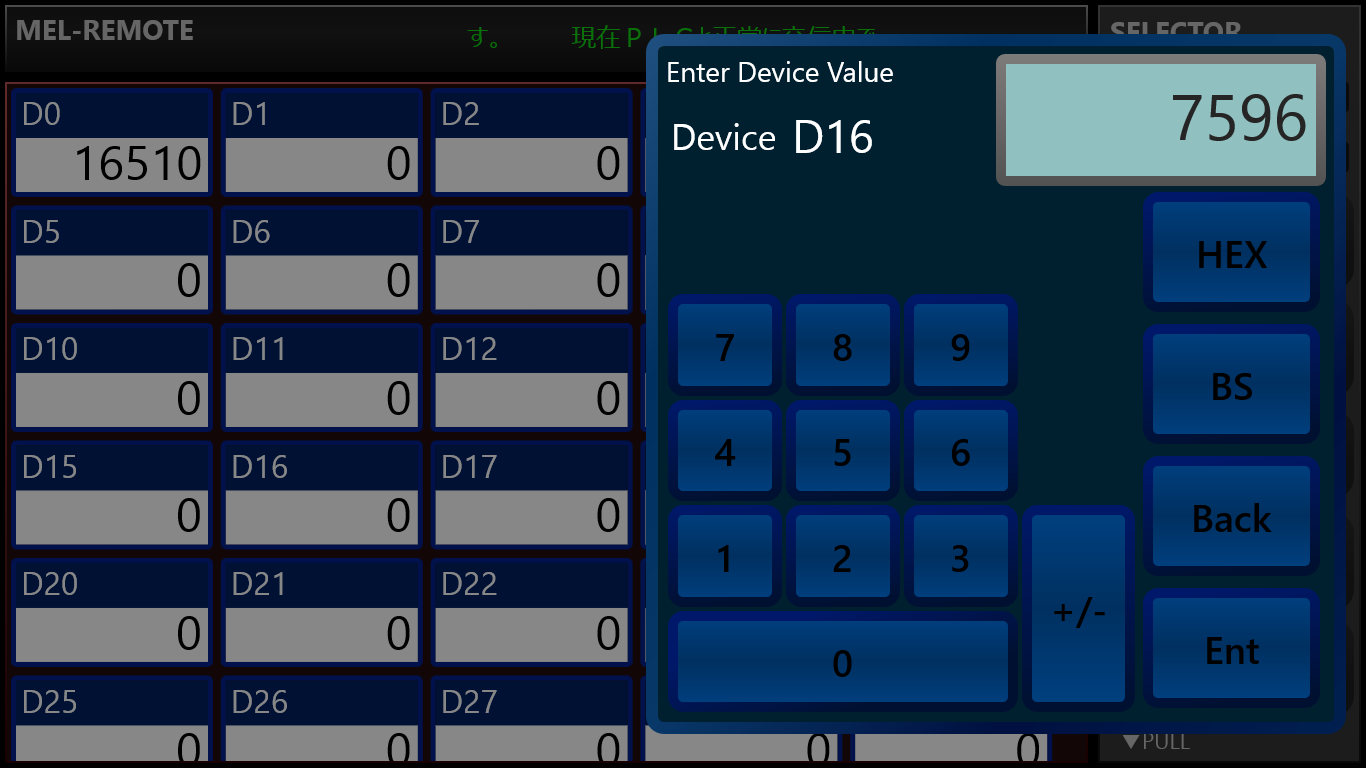Select the D16 device value cell
This screenshot has width=1366, height=768.
(x=322, y=517)
